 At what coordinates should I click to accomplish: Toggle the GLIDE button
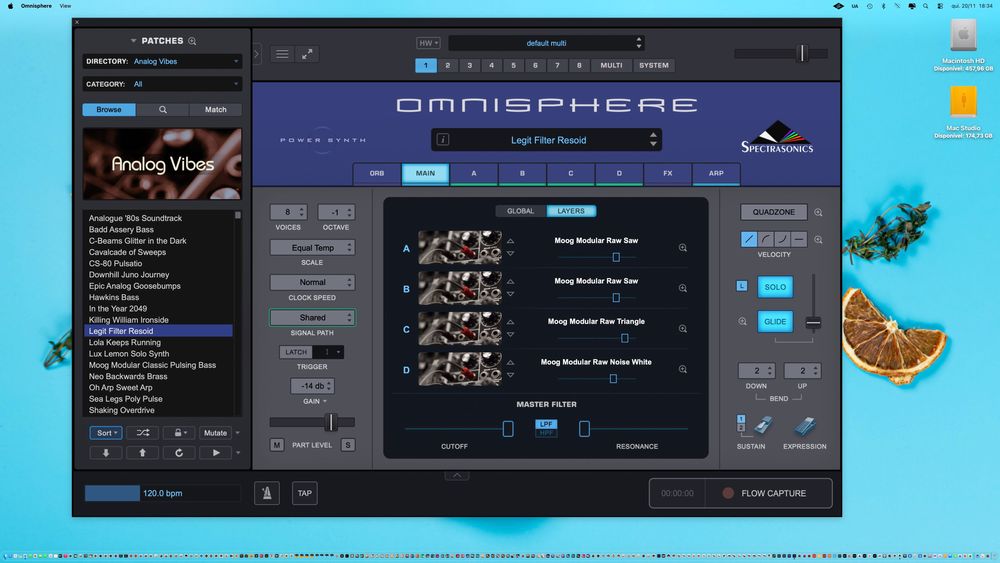(x=775, y=321)
